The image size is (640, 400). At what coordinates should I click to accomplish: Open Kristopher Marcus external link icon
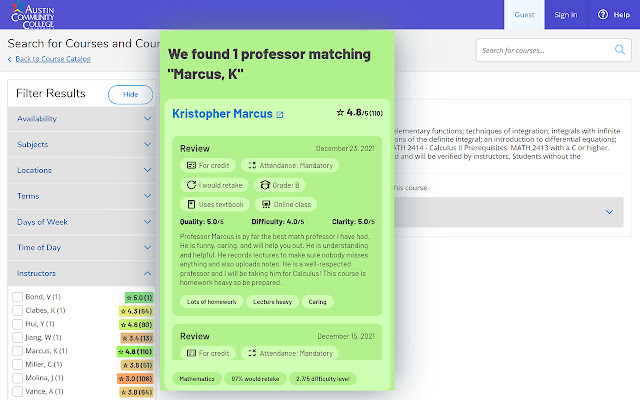280,115
